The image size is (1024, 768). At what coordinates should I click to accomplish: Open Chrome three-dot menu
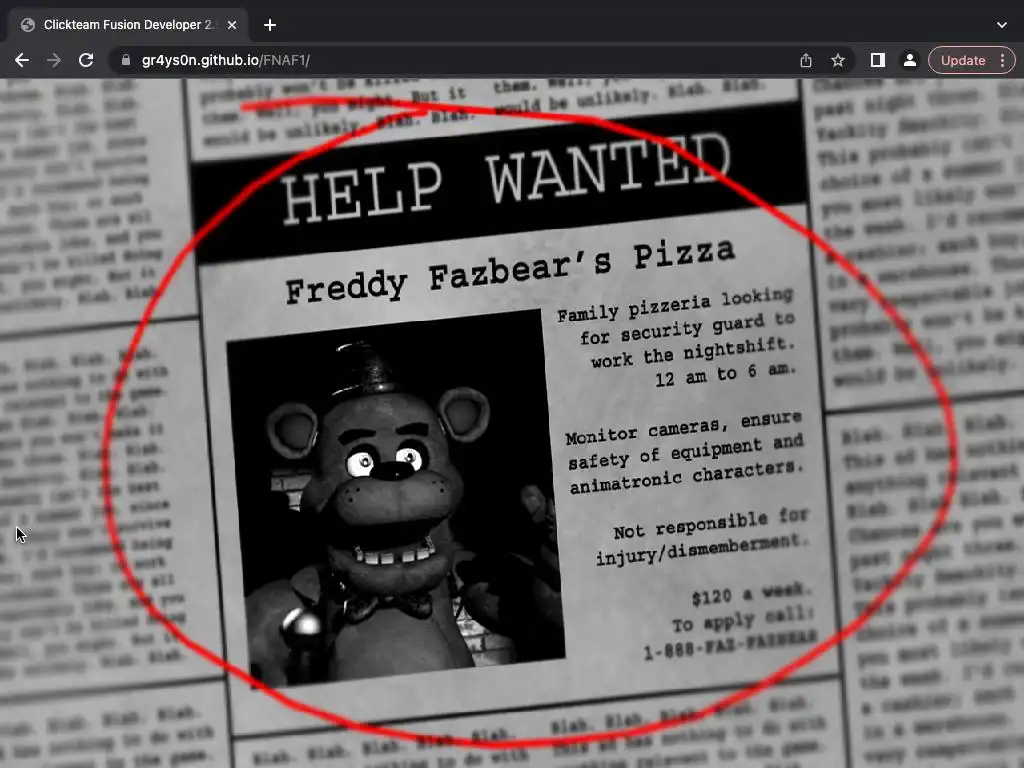pyautogui.click(x=1002, y=60)
